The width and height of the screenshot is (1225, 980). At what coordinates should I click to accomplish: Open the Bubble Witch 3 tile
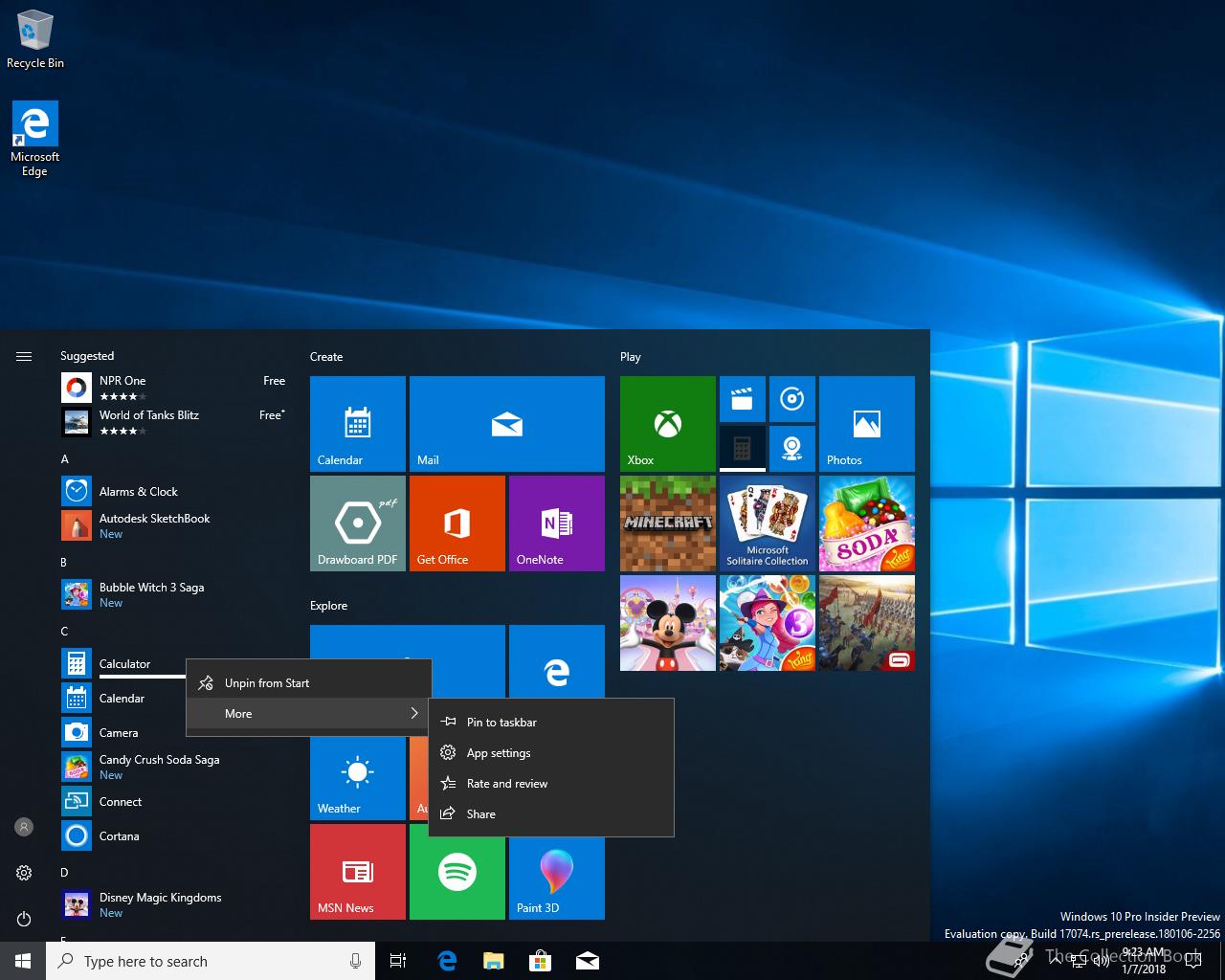tap(768, 623)
